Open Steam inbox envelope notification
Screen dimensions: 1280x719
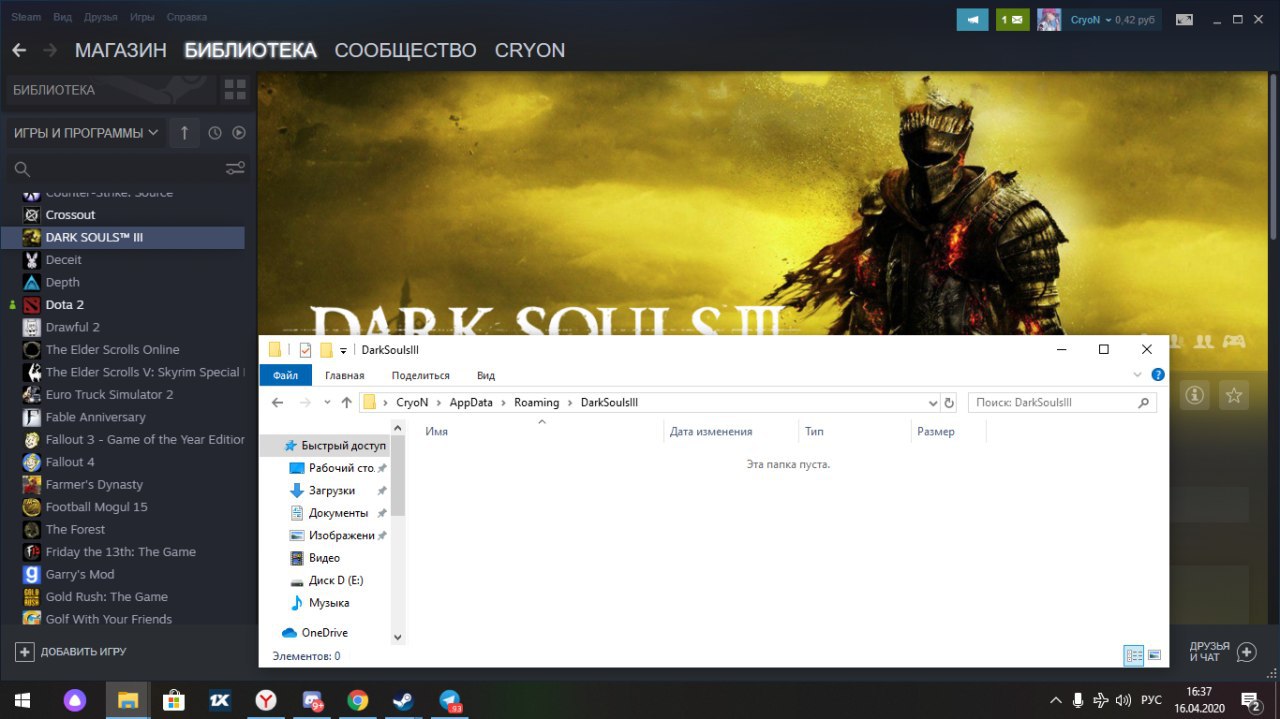pyautogui.click(x=1012, y=19)
